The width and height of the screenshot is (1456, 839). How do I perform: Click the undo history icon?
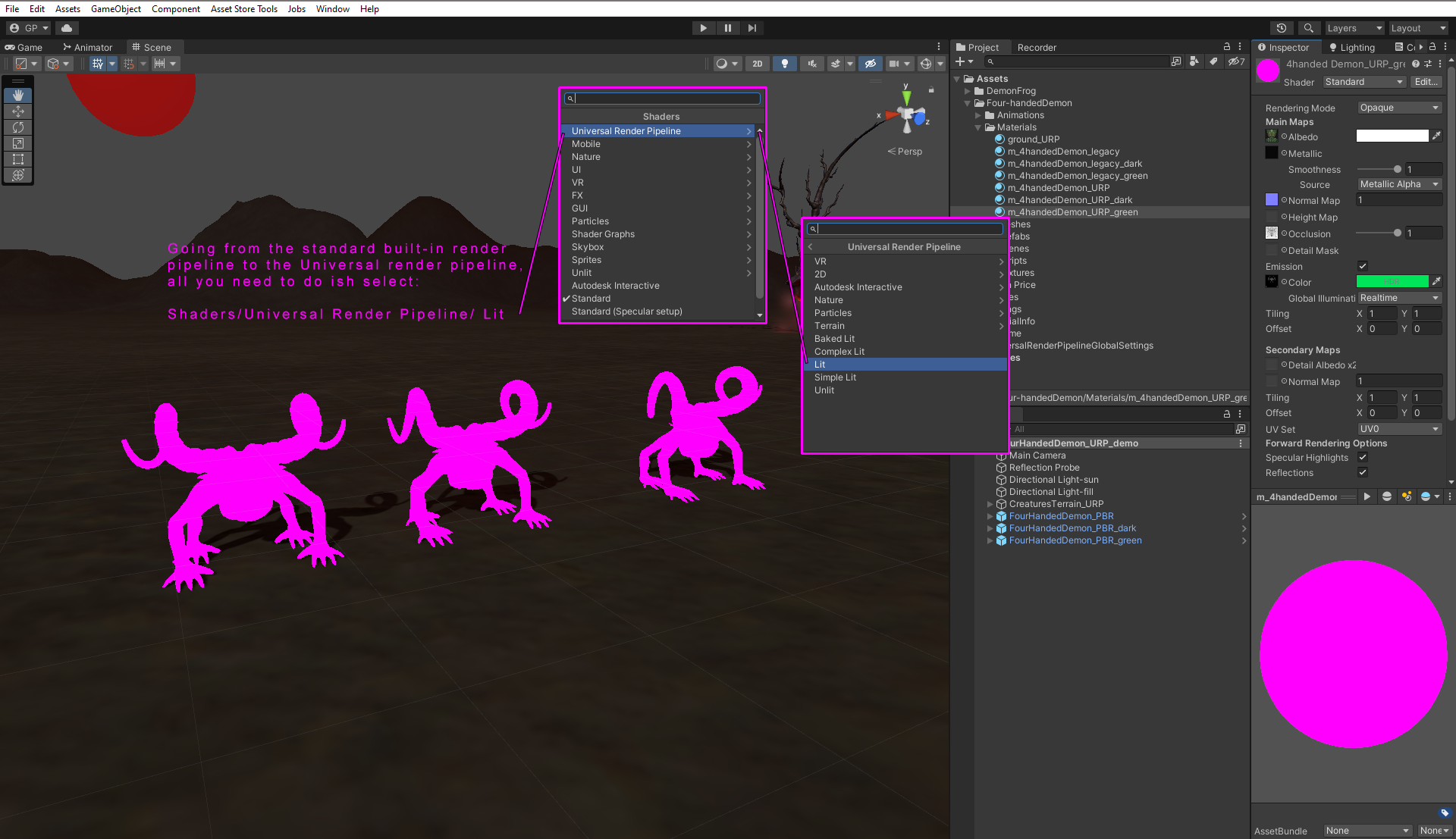tap(1282, 28)
